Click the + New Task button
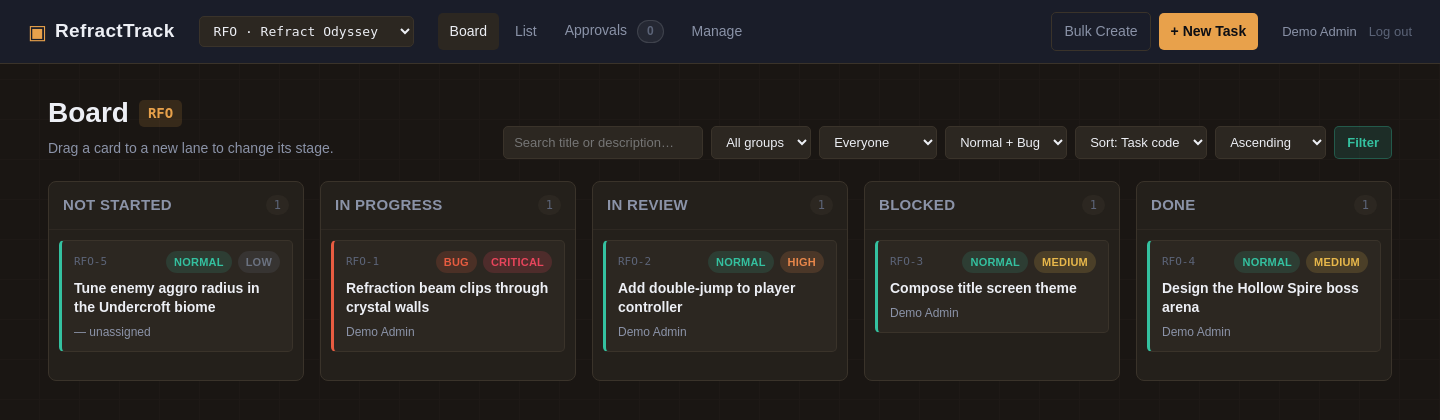 [1208, 31]
